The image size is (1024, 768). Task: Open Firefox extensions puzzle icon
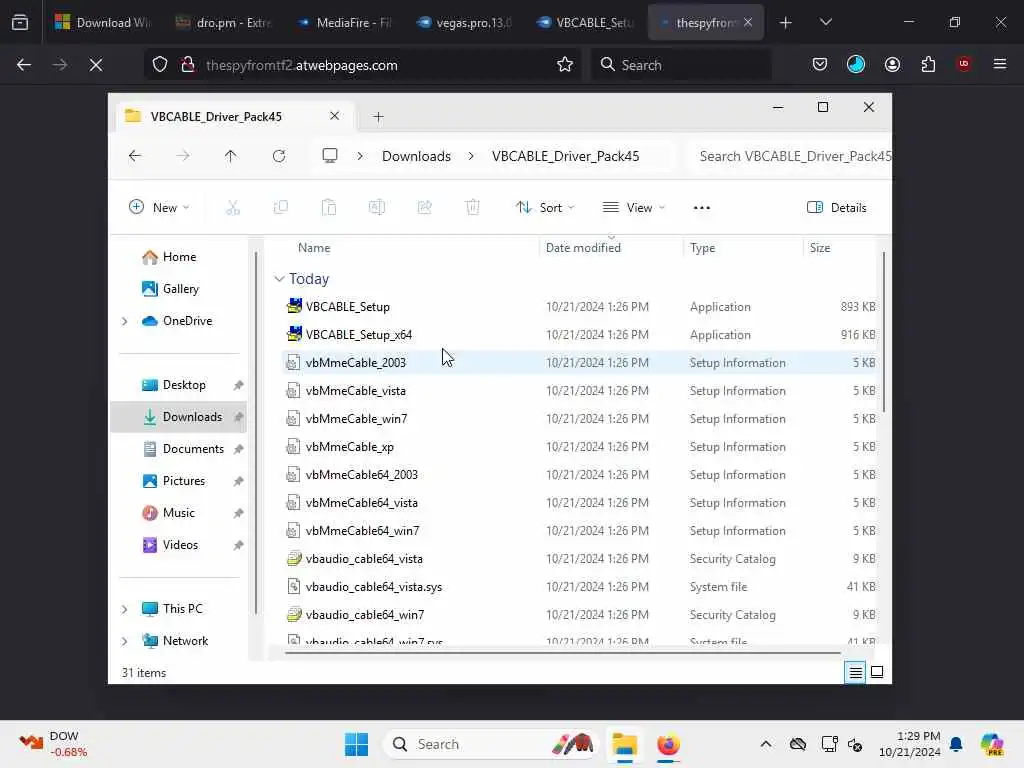tap(928, 65)
